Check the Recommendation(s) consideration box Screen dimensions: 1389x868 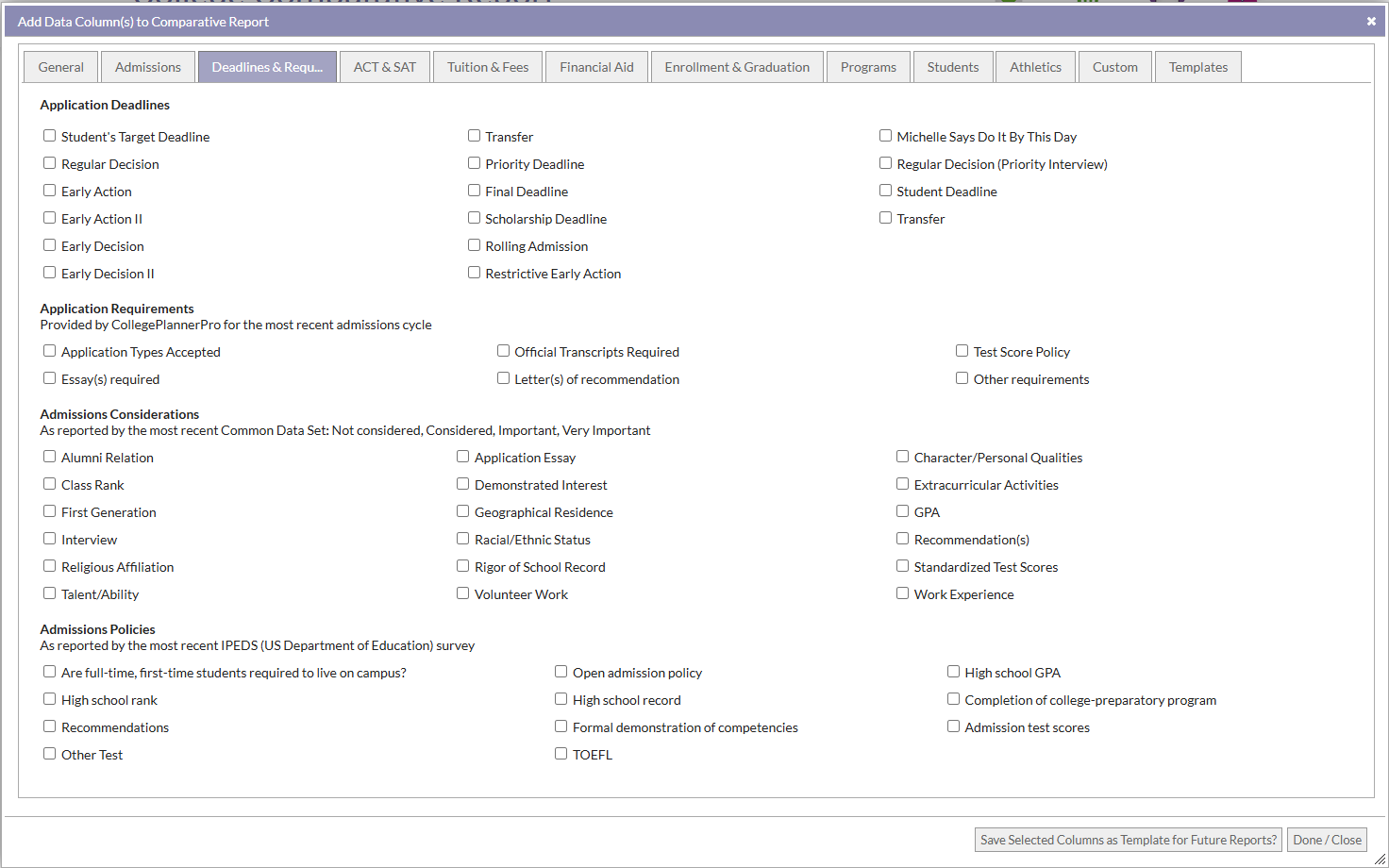pos(902,539)
